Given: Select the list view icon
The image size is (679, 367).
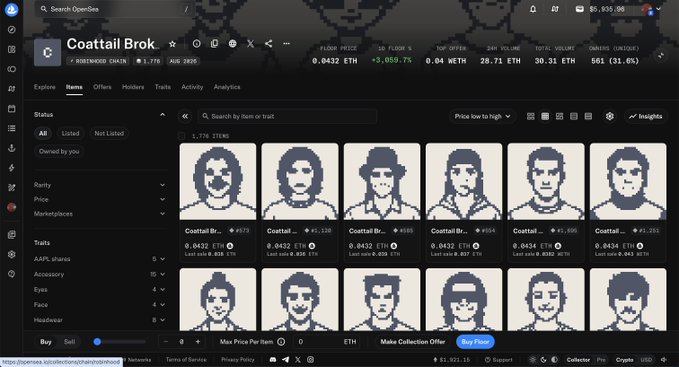Looking at the screenshot, I should (x=574, y=116).
